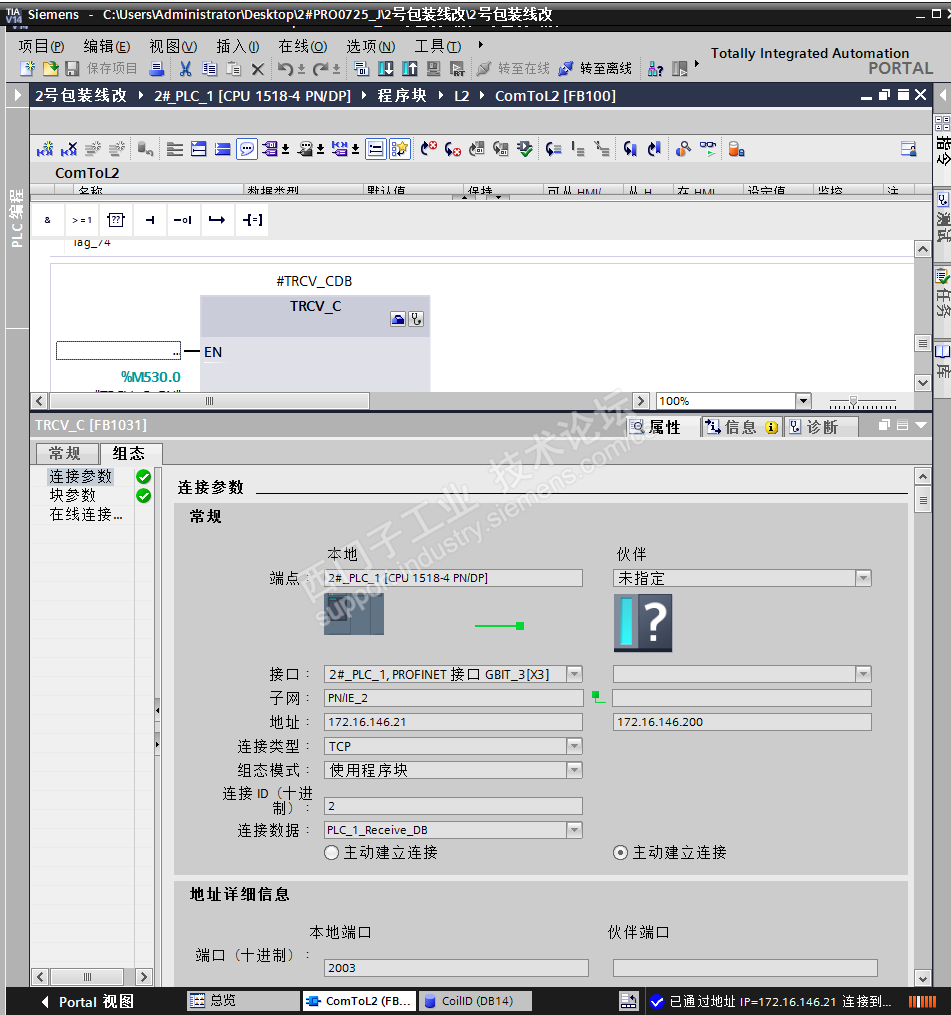Click the cut scissors icon
Image resolution: width=951 pixels, height=1015 pixels.
click(x=186, y=69)
